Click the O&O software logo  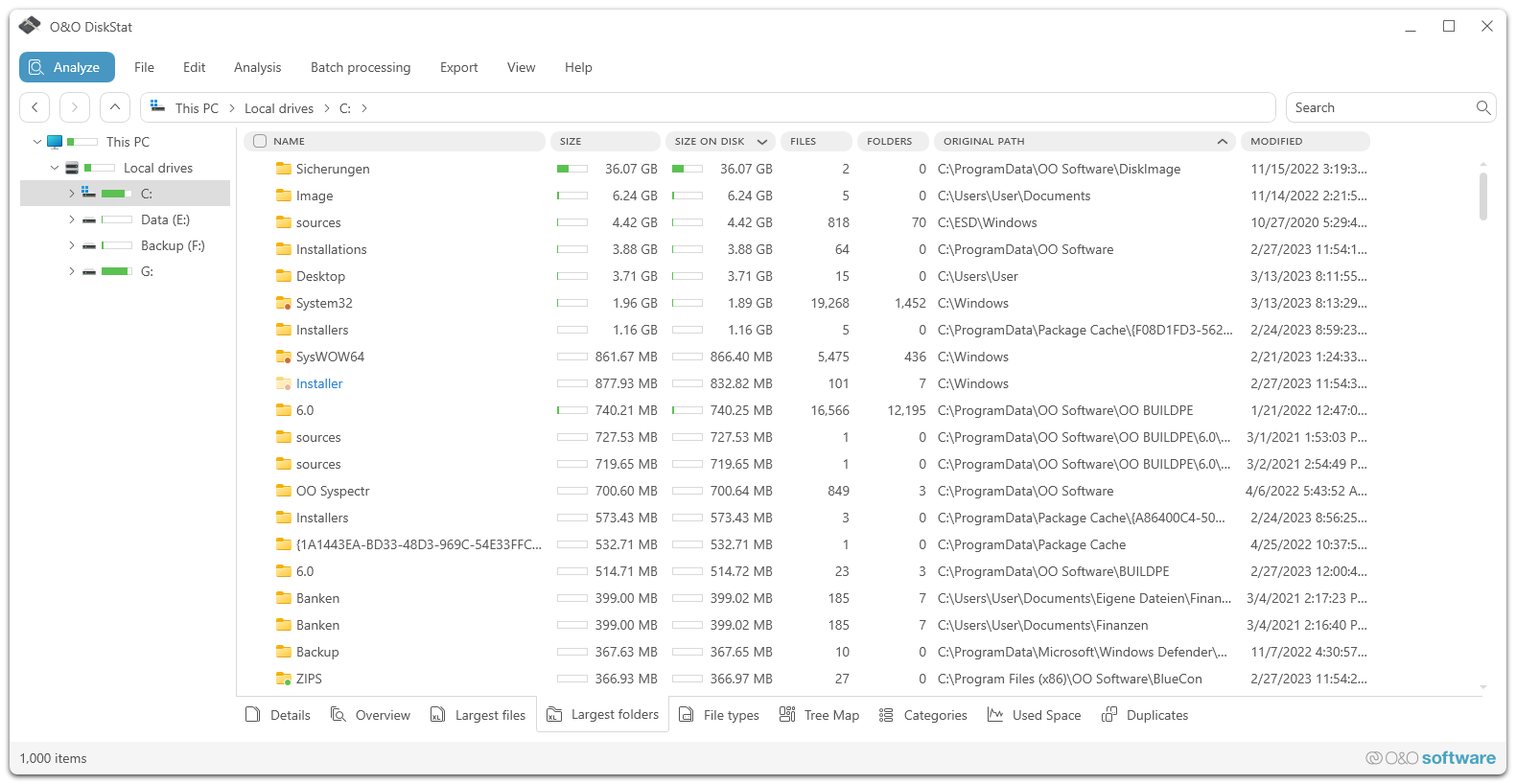click(1431, 758)
